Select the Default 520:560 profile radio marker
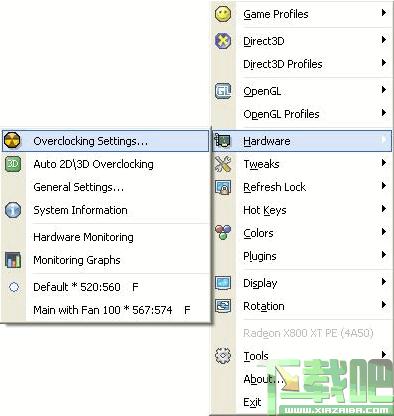 click(14, 287)
